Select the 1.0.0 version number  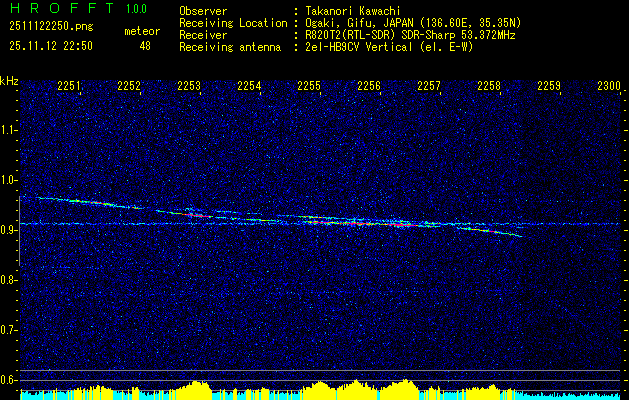click(136, 9)
